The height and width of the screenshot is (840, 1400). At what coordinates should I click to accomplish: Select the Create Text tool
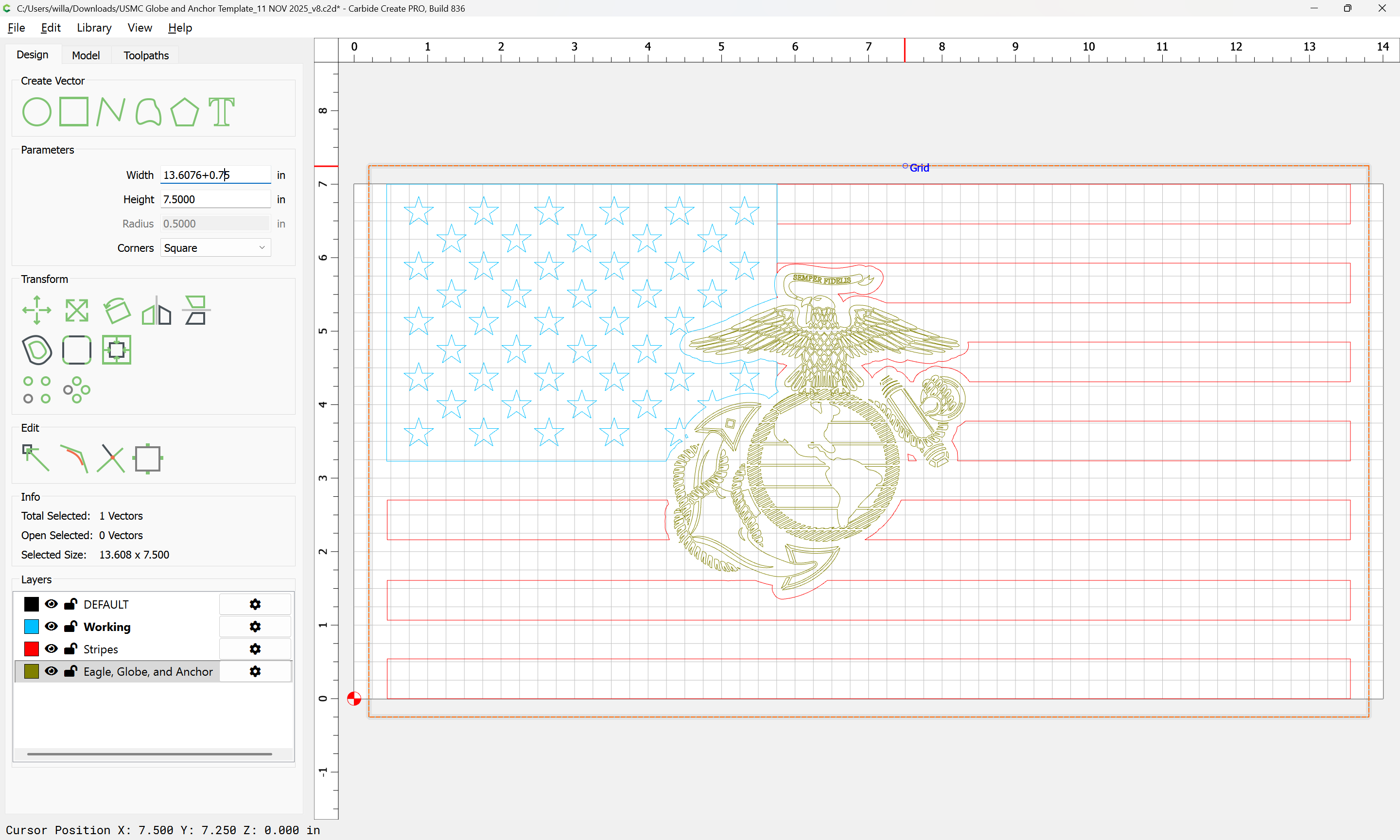[221, 111]
